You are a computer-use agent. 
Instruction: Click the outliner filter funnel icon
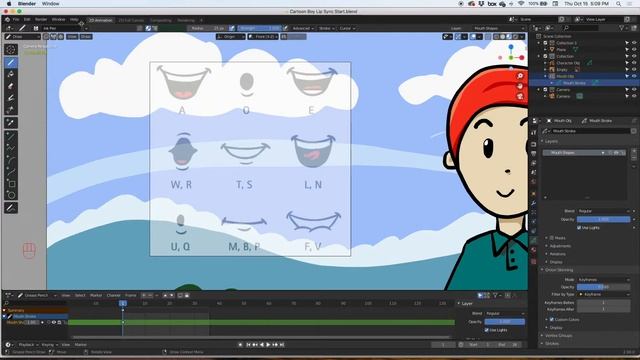(x=622, y=28)
